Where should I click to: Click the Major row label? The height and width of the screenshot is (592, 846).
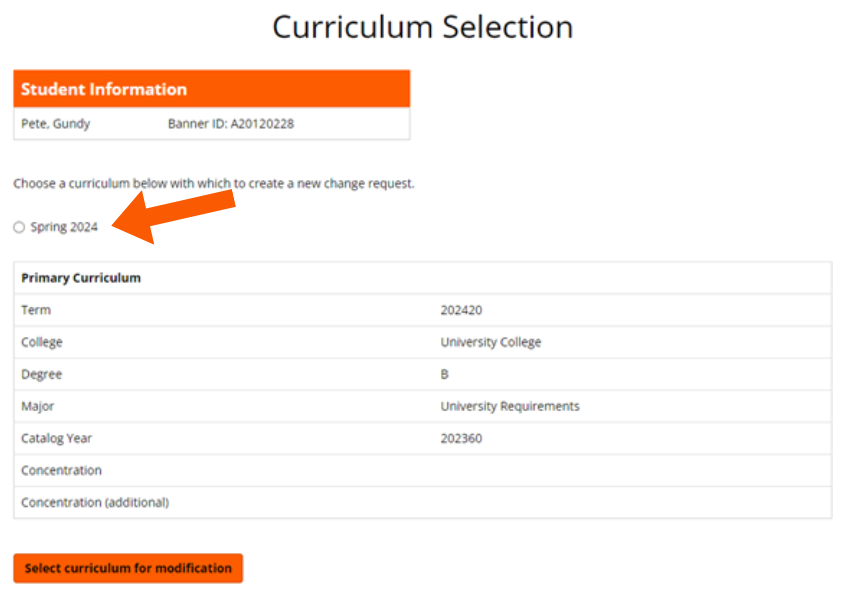(38, 406)
